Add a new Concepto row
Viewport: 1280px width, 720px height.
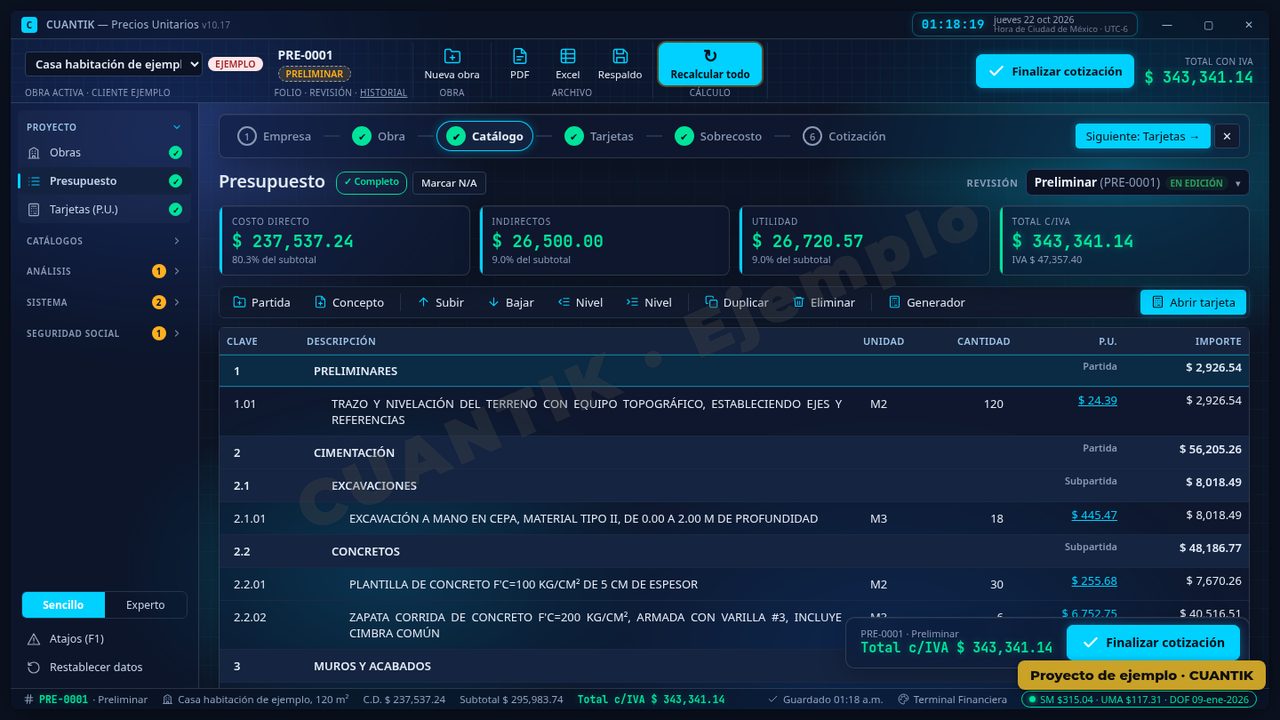coord(349,302)
